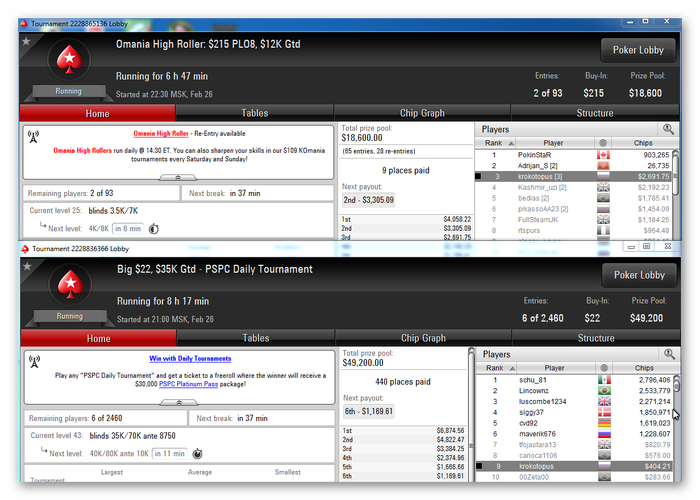Select Lincownz player row
The image size is (700, 500).
(574, 391)
